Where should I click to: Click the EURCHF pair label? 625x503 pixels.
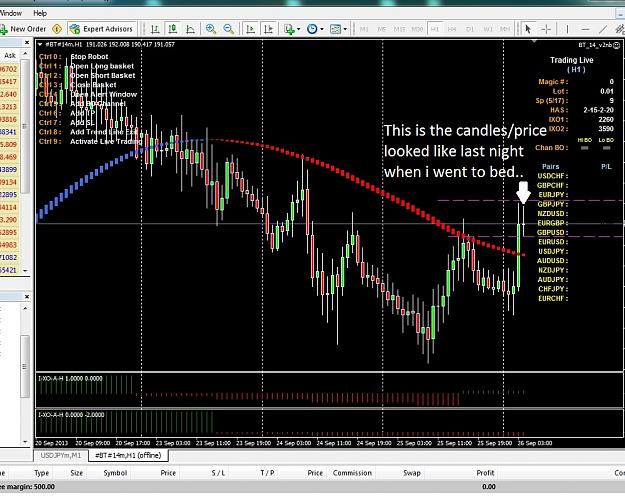click(552, 299)
